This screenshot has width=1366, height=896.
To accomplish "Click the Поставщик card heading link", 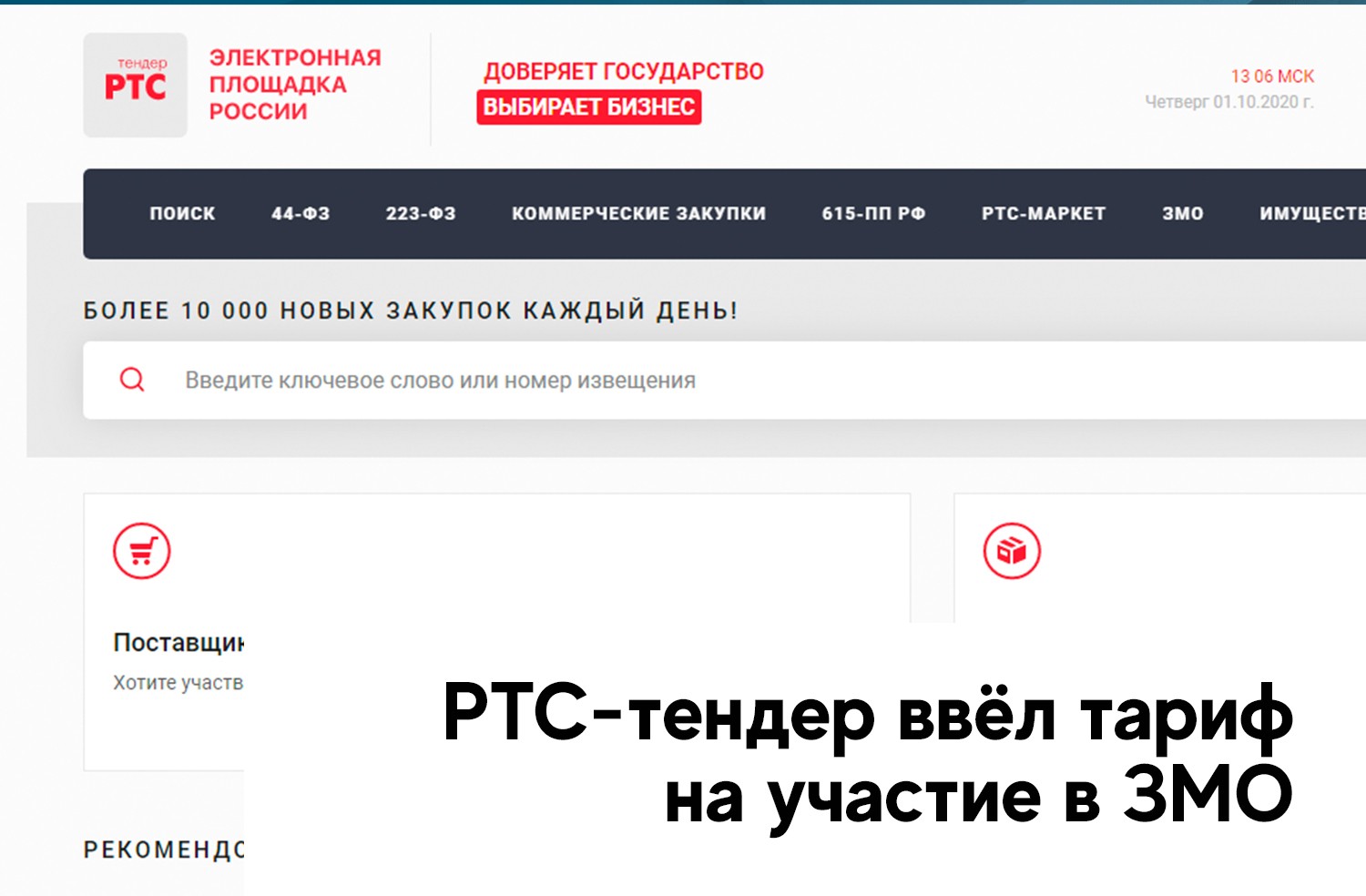I will (178, 641).
